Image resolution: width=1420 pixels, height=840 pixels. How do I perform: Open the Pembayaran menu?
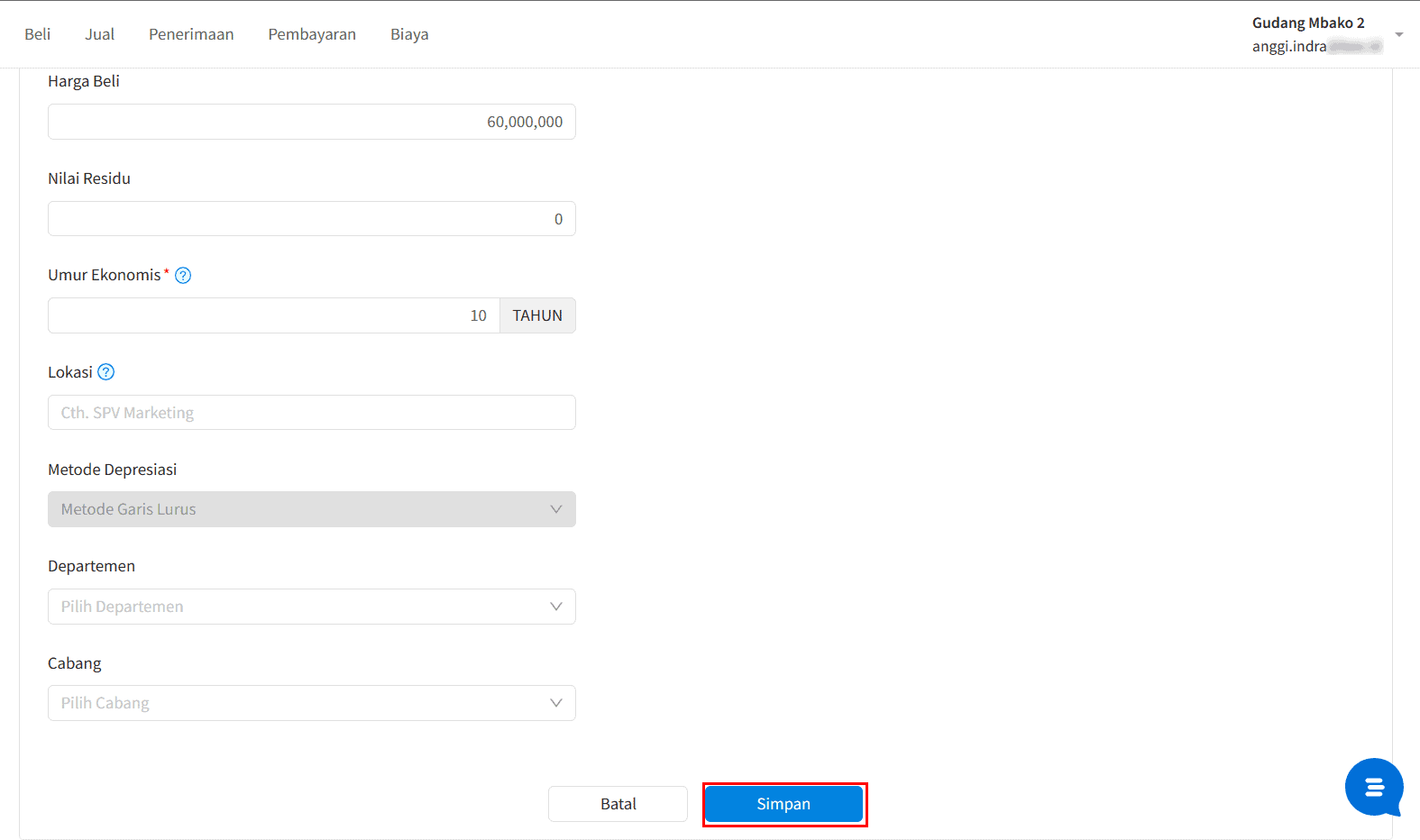tap(312, 34)
